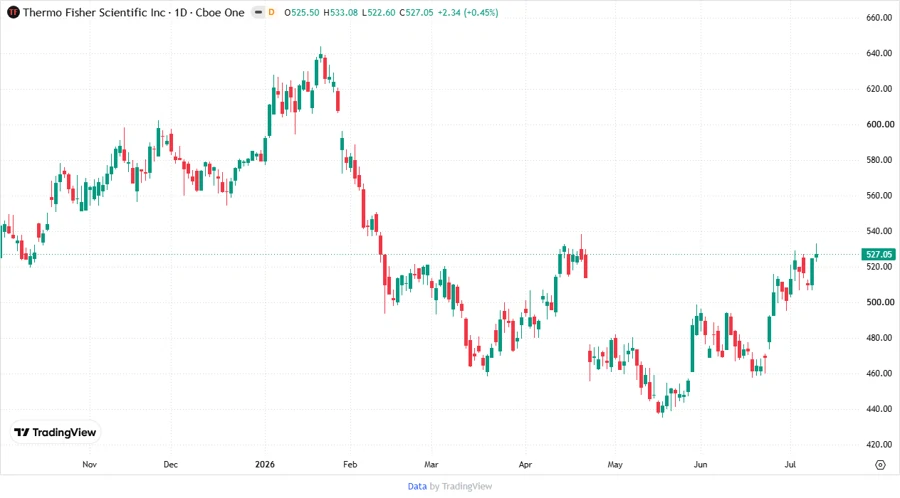Click the Thermo Fisher Scientific Inc title

coord(94,12)
